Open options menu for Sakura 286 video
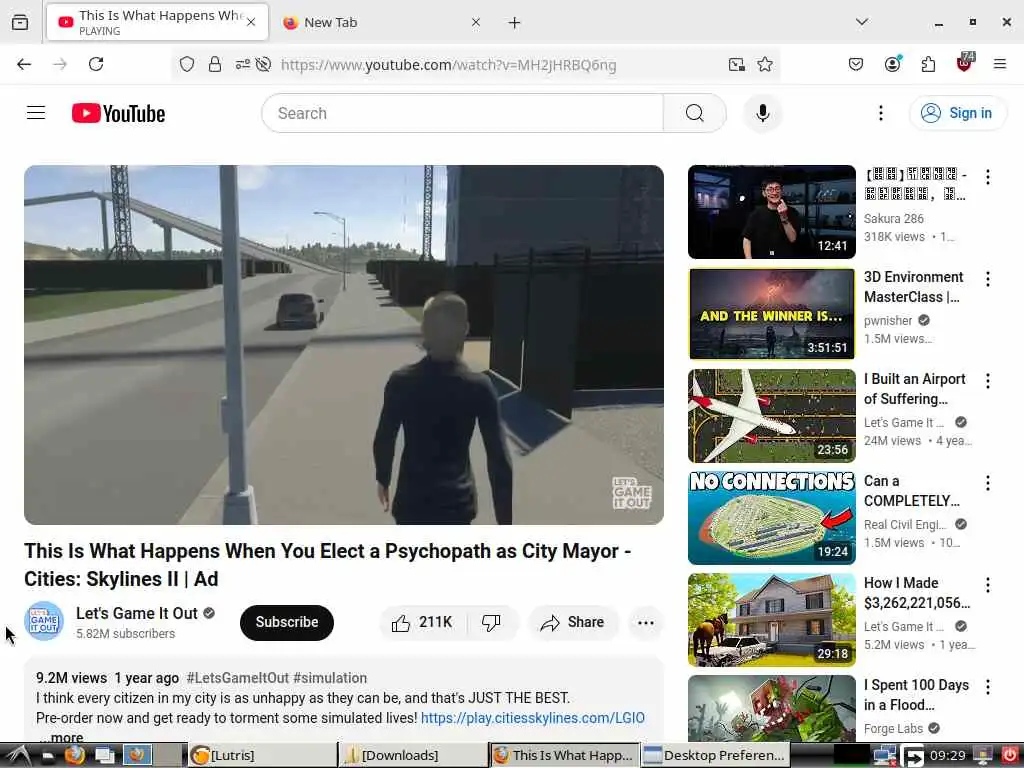The height and width of the screenshot is (768, 1024). click(987, 176)
